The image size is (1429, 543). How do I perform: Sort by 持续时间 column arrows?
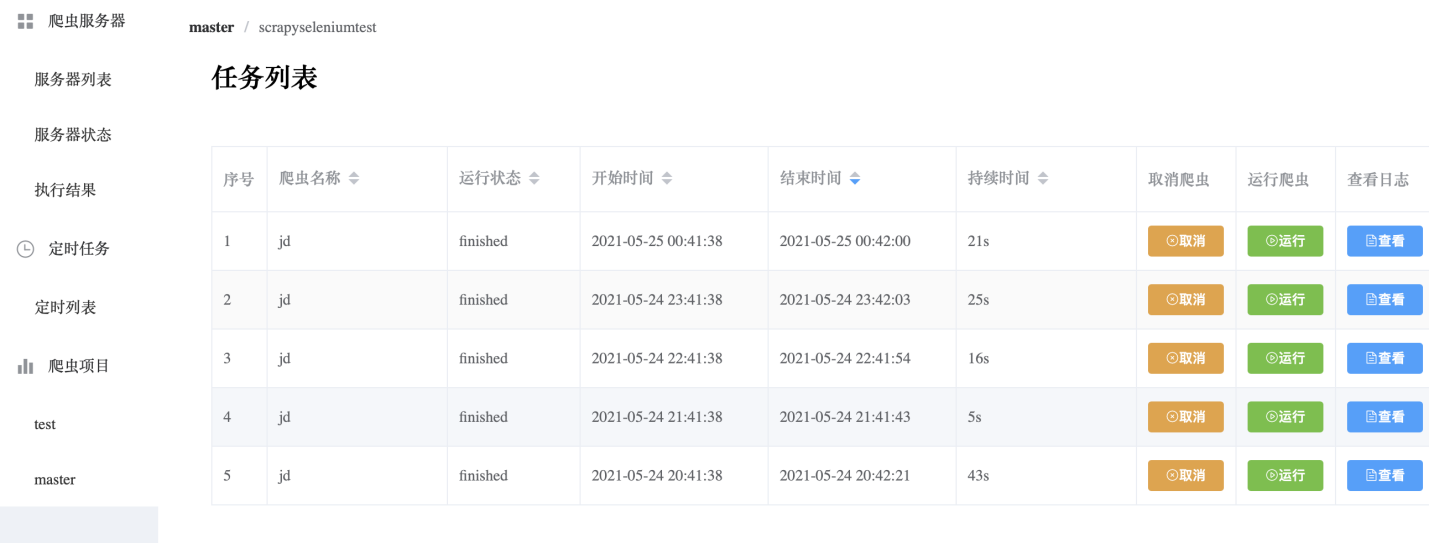(1043, 179)
